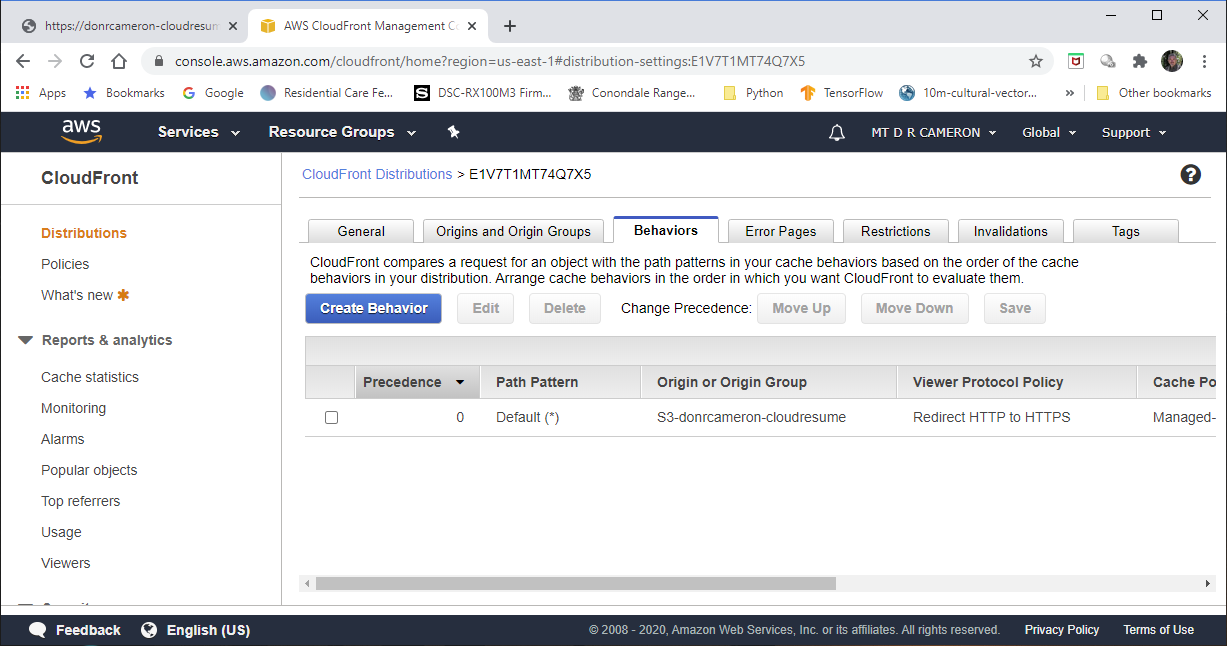
Task: Open the Resource Groups dropdown
Action: coord(342,132)
